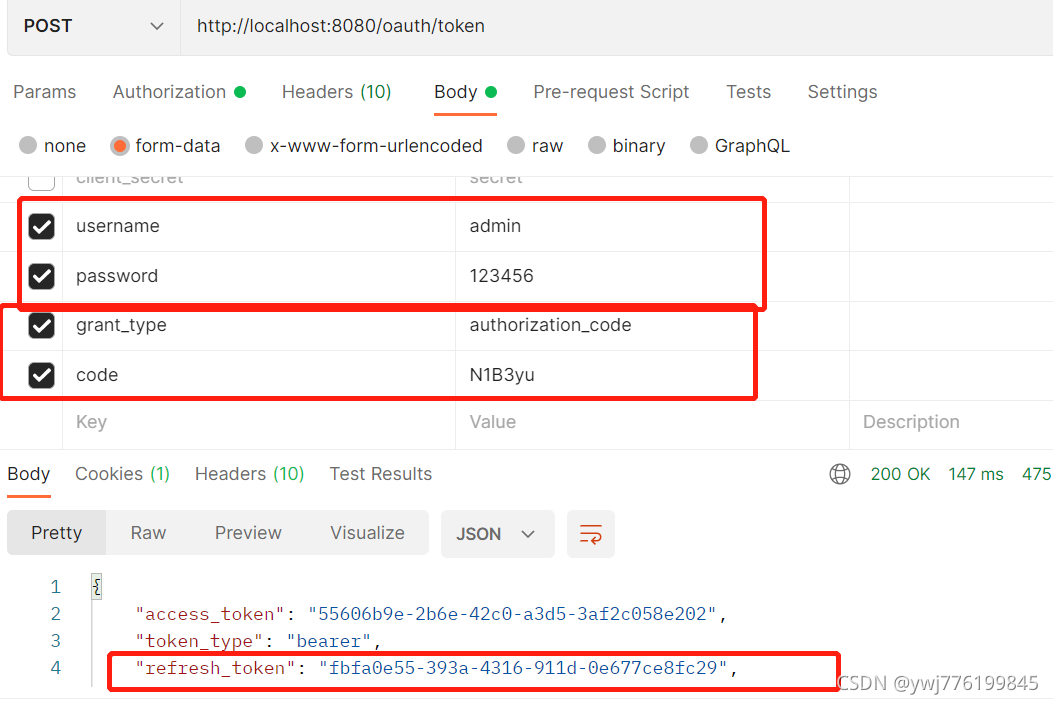The width and height of the screenshot is (1053, 704).
Task: Click the username key cell
Action: click(259, 226)
